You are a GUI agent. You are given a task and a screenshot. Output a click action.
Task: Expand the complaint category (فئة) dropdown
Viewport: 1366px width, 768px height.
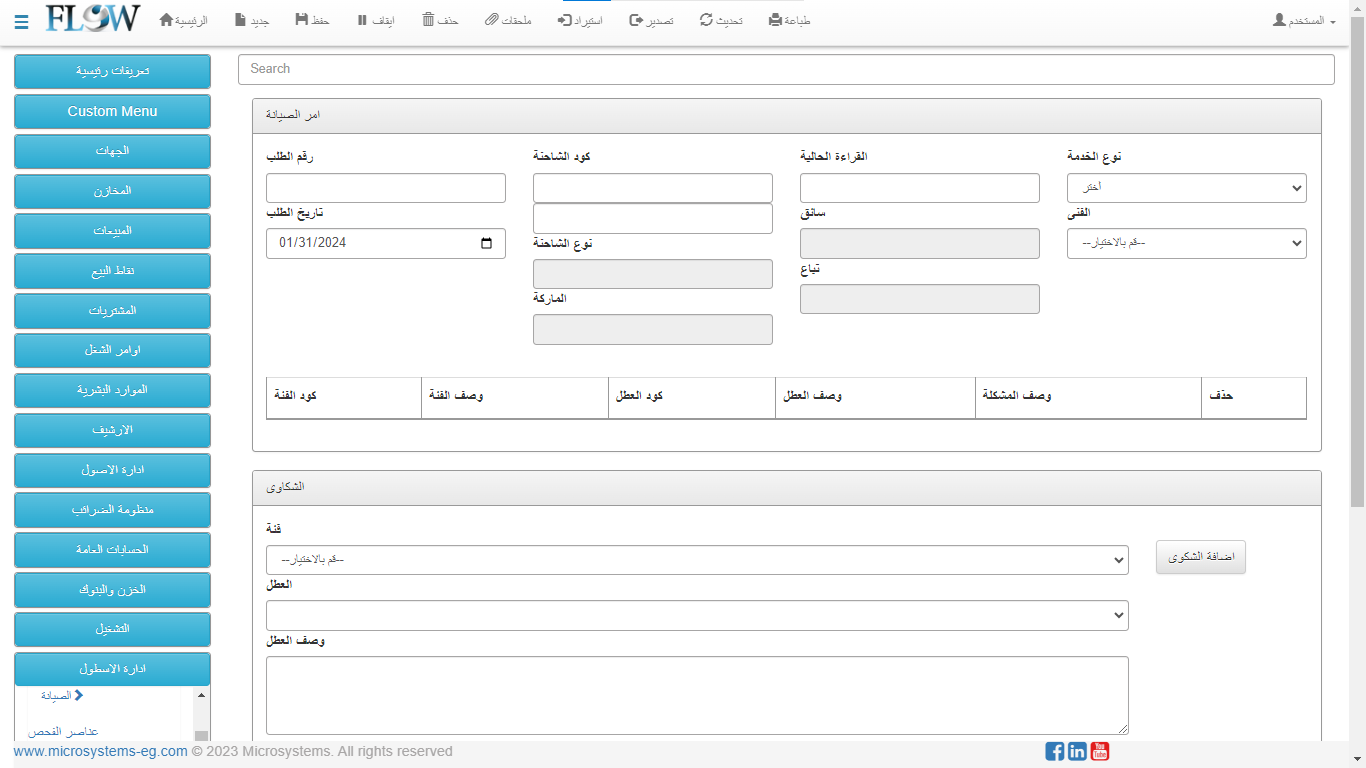pos(697,560)
